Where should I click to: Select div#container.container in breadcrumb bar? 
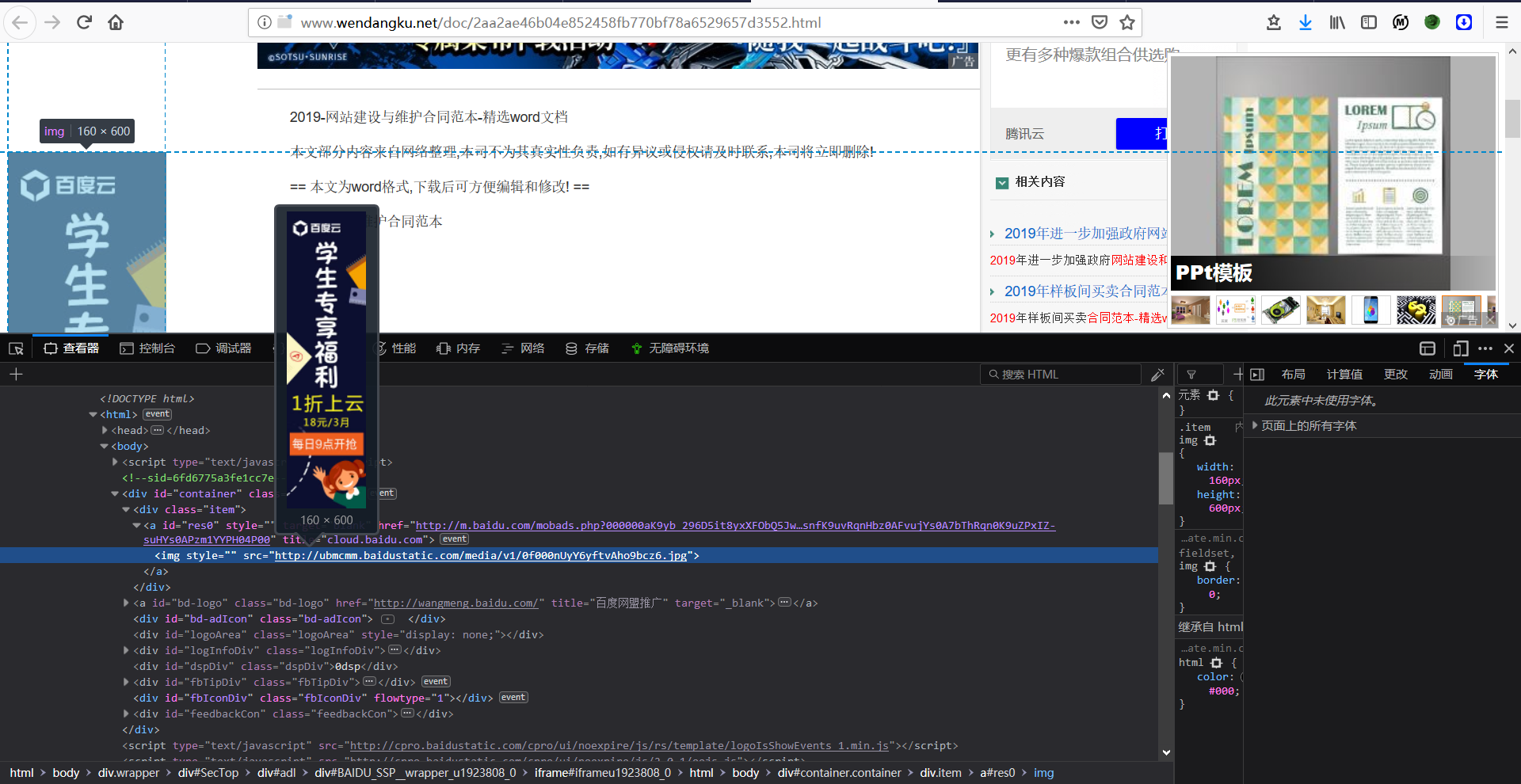839,772
